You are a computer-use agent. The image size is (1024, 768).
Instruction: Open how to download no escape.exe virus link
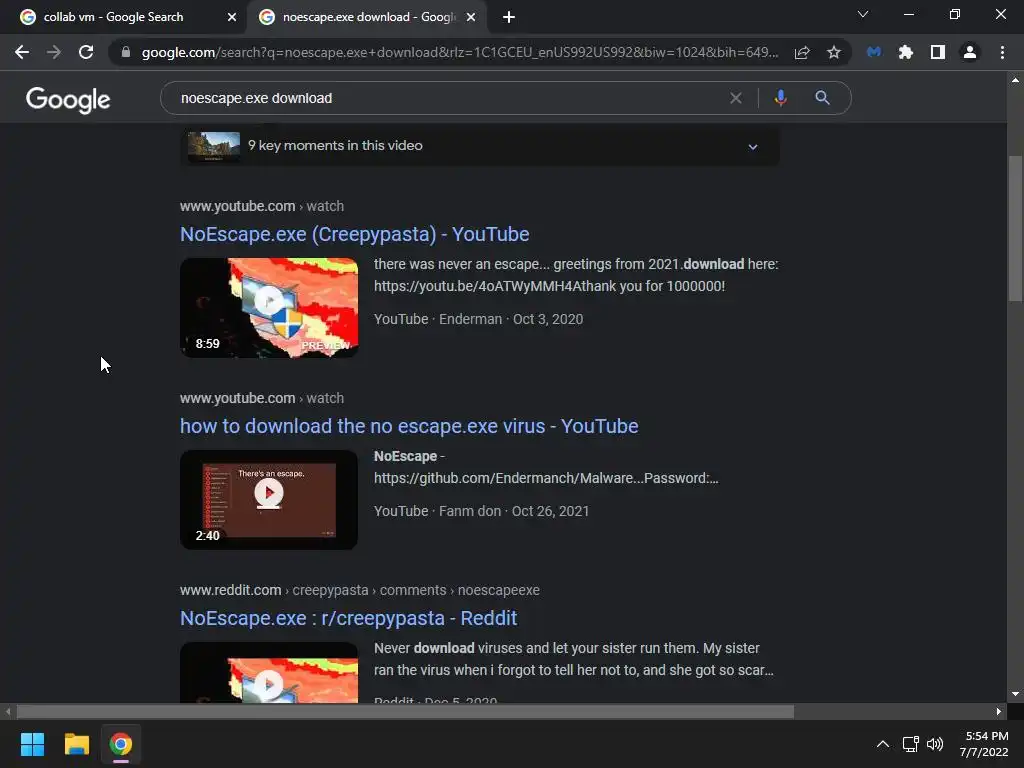[409, 426]
